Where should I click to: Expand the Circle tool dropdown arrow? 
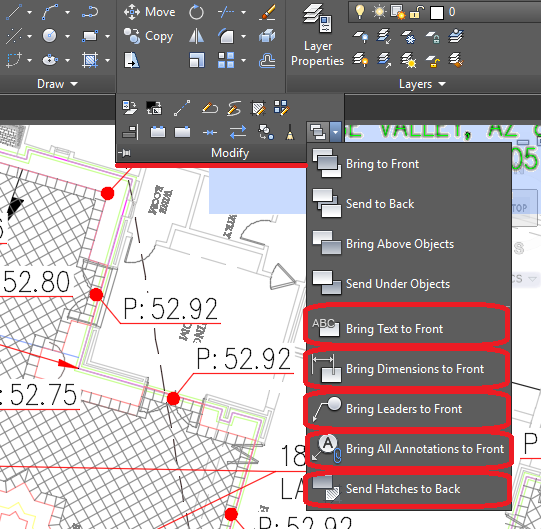67,36
